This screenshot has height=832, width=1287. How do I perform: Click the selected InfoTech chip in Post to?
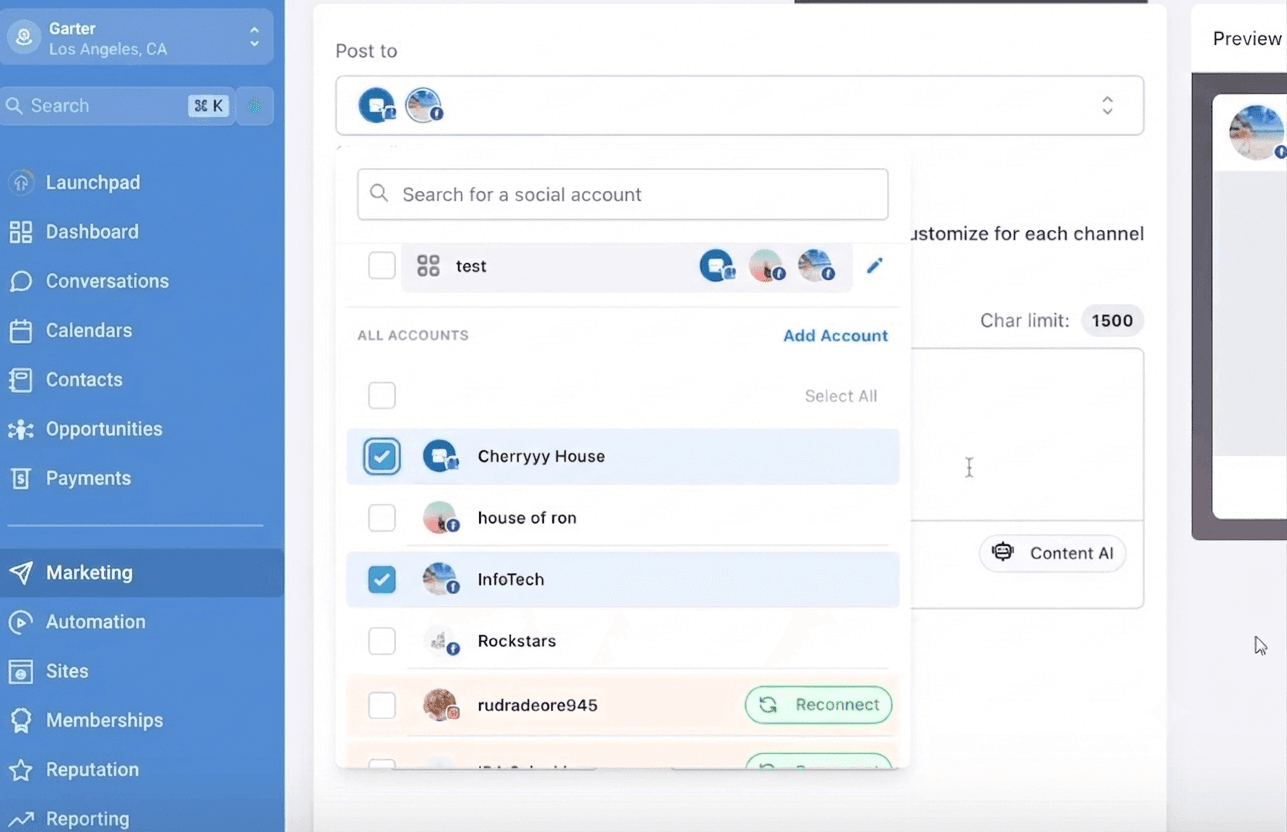tap(424, 105)
